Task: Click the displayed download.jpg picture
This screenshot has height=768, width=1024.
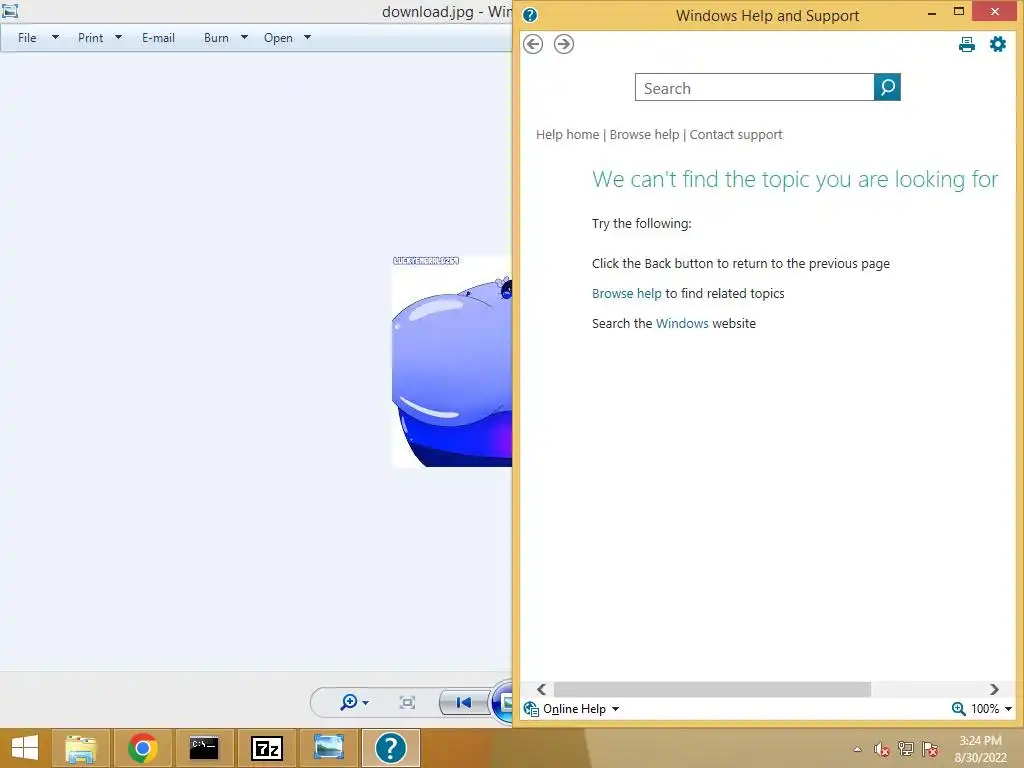Action: tap(452, 360)
